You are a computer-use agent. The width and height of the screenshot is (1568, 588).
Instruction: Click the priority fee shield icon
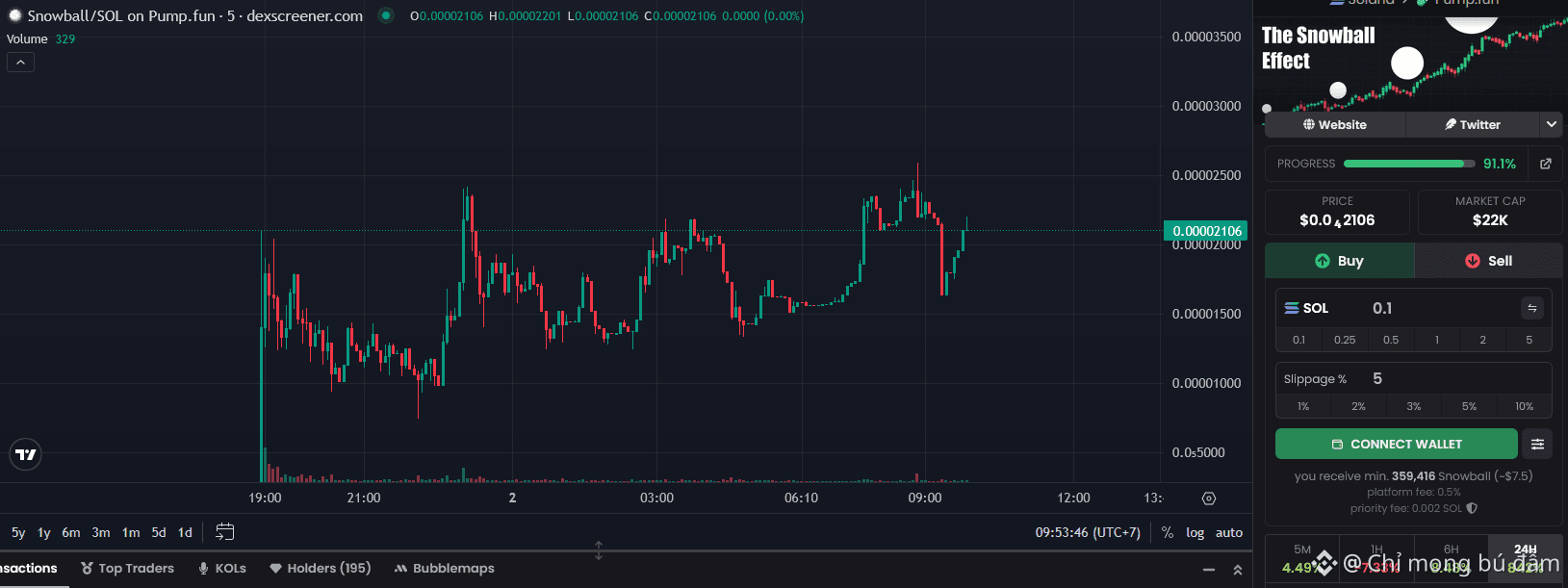click(1472, 508)
